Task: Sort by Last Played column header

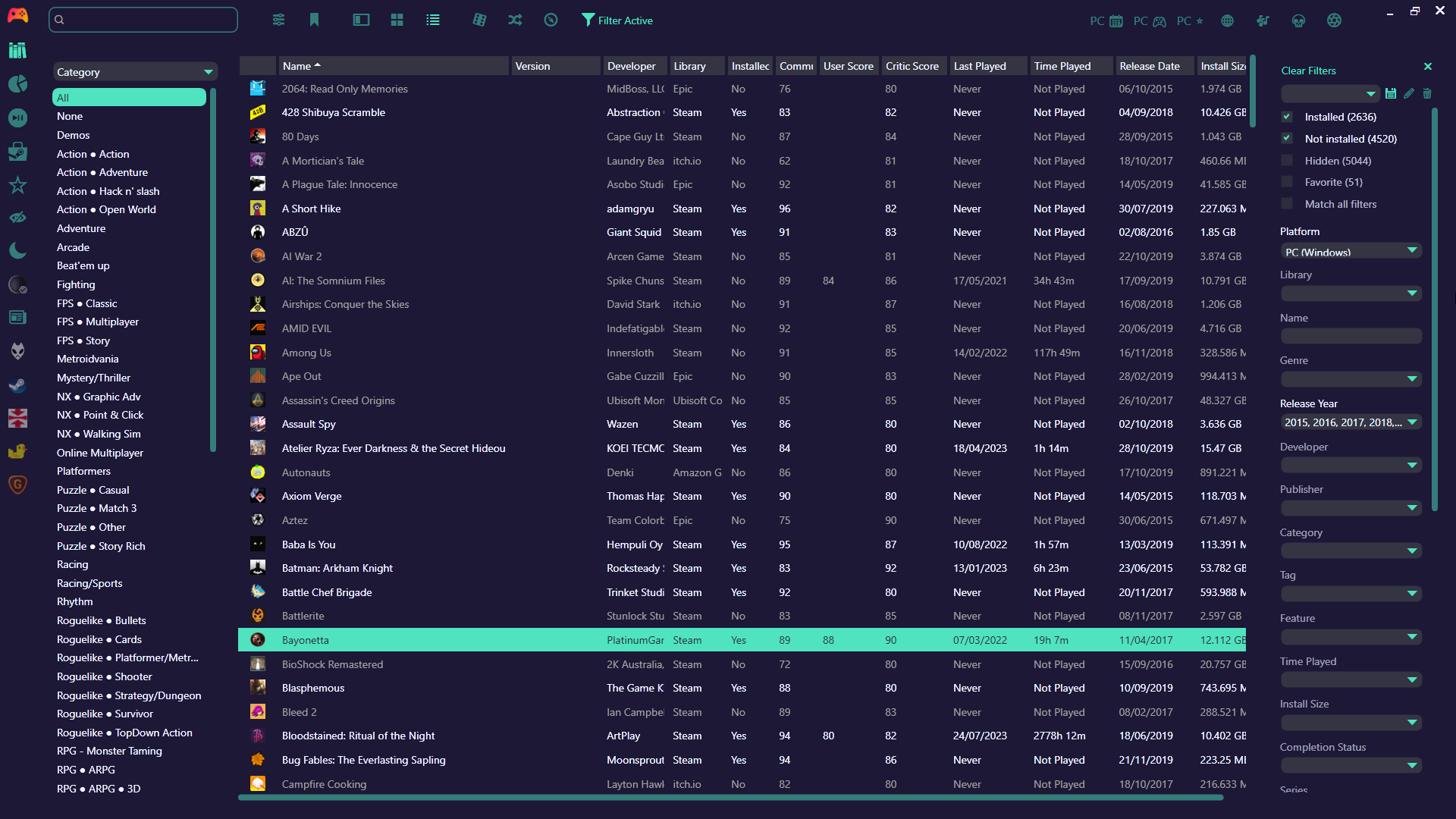Action: click(989, 66)
